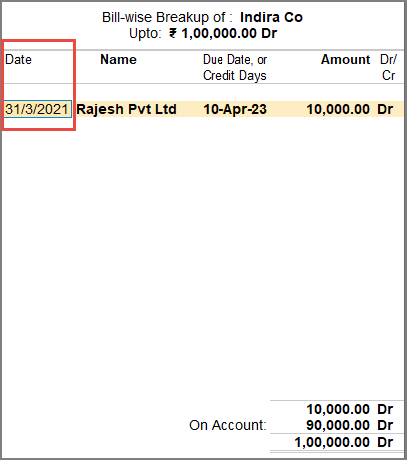The width and height of the screenshot is (407, 460).
Task: Click the Name column header
Action: click(118, 60)
